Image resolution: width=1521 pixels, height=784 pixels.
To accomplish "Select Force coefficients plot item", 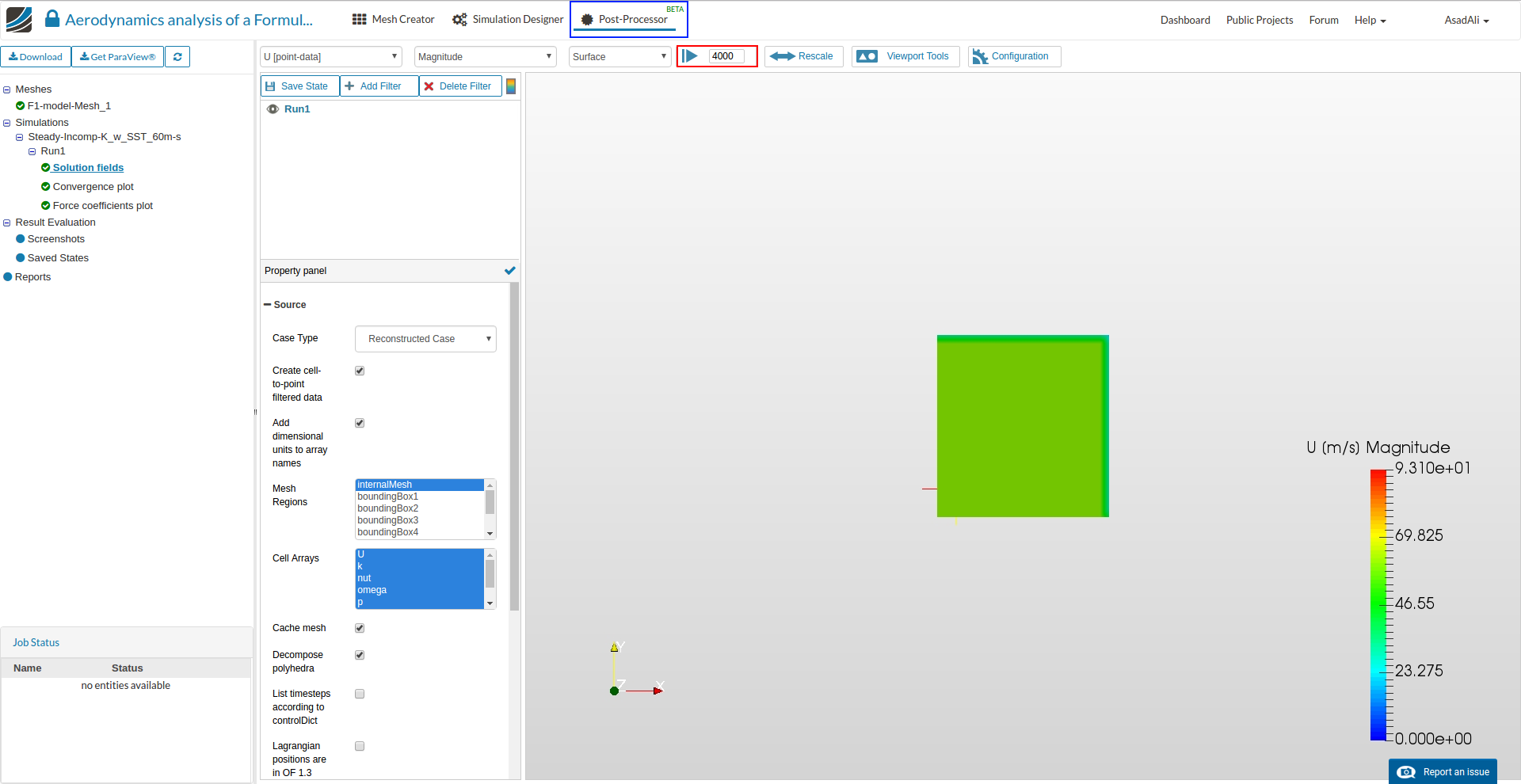I will click(103, 206).
